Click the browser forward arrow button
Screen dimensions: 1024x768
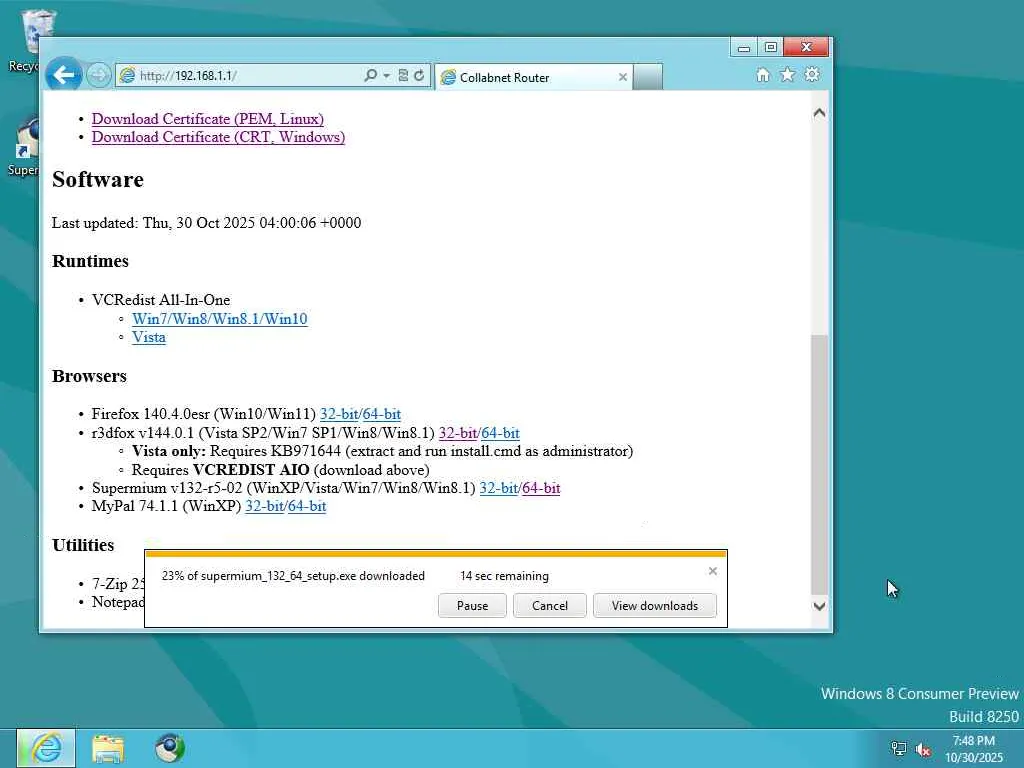click(99, 76)
